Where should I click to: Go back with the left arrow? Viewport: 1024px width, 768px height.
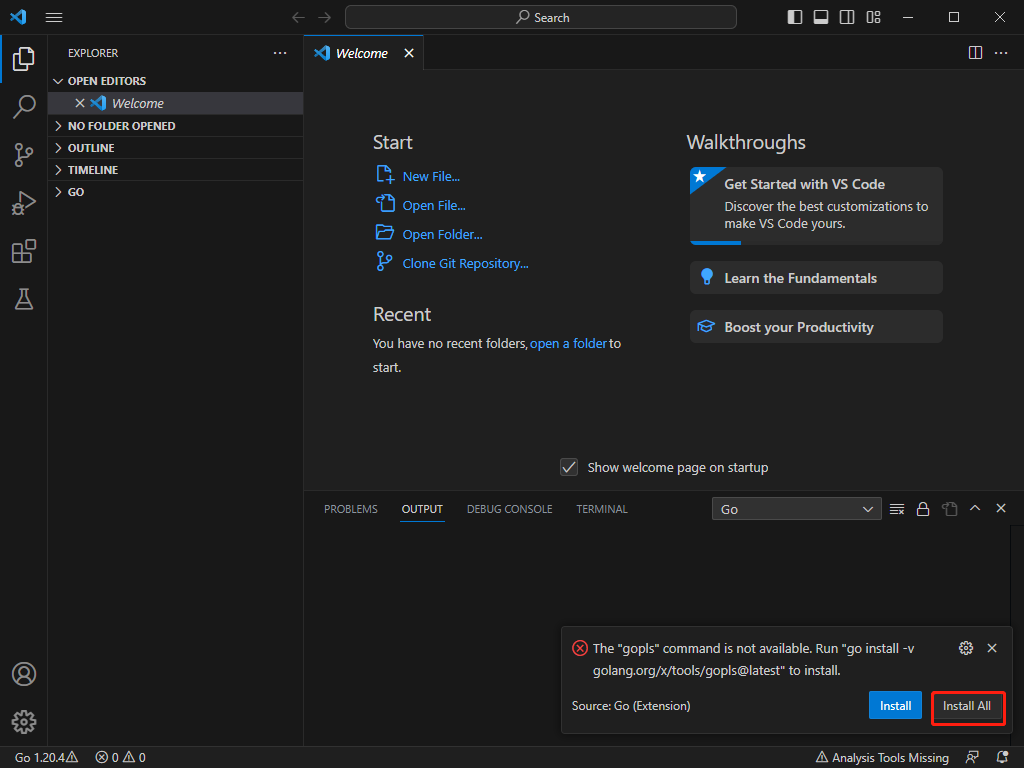(298, 18)
